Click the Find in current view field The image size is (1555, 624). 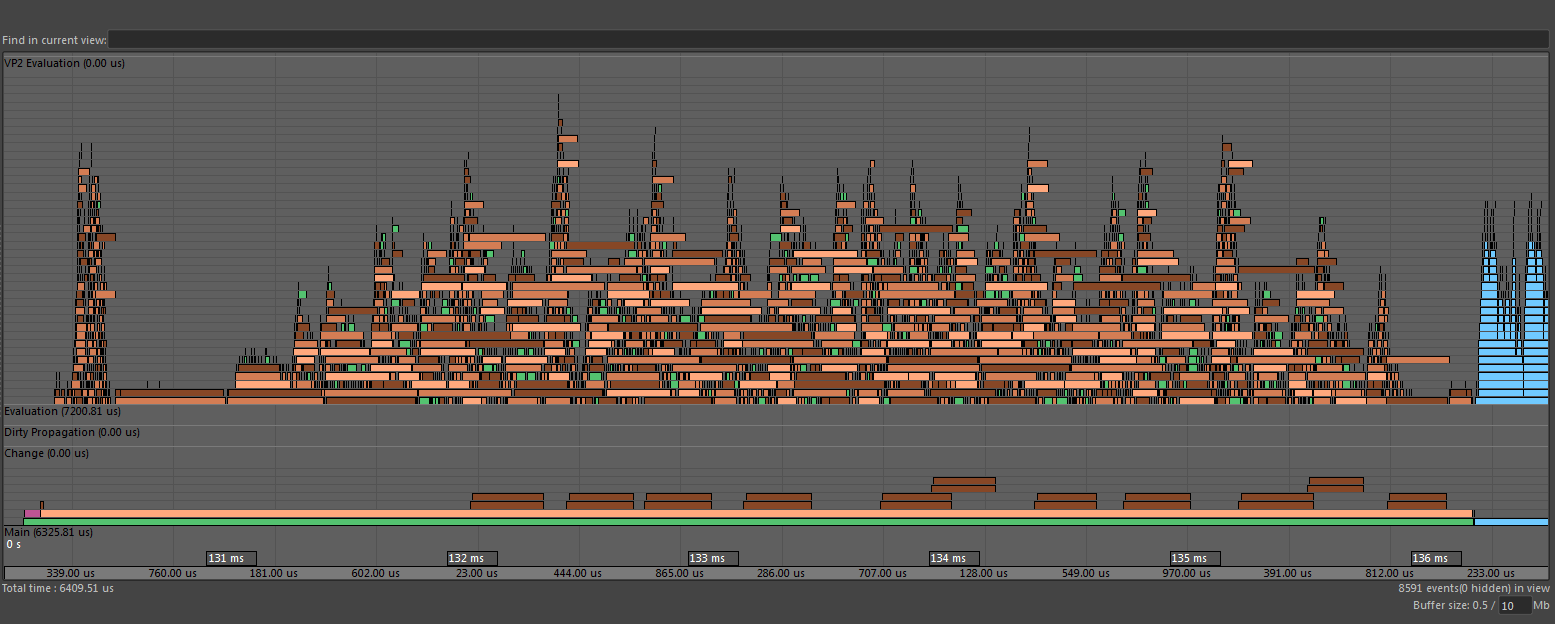coord(828,40)
